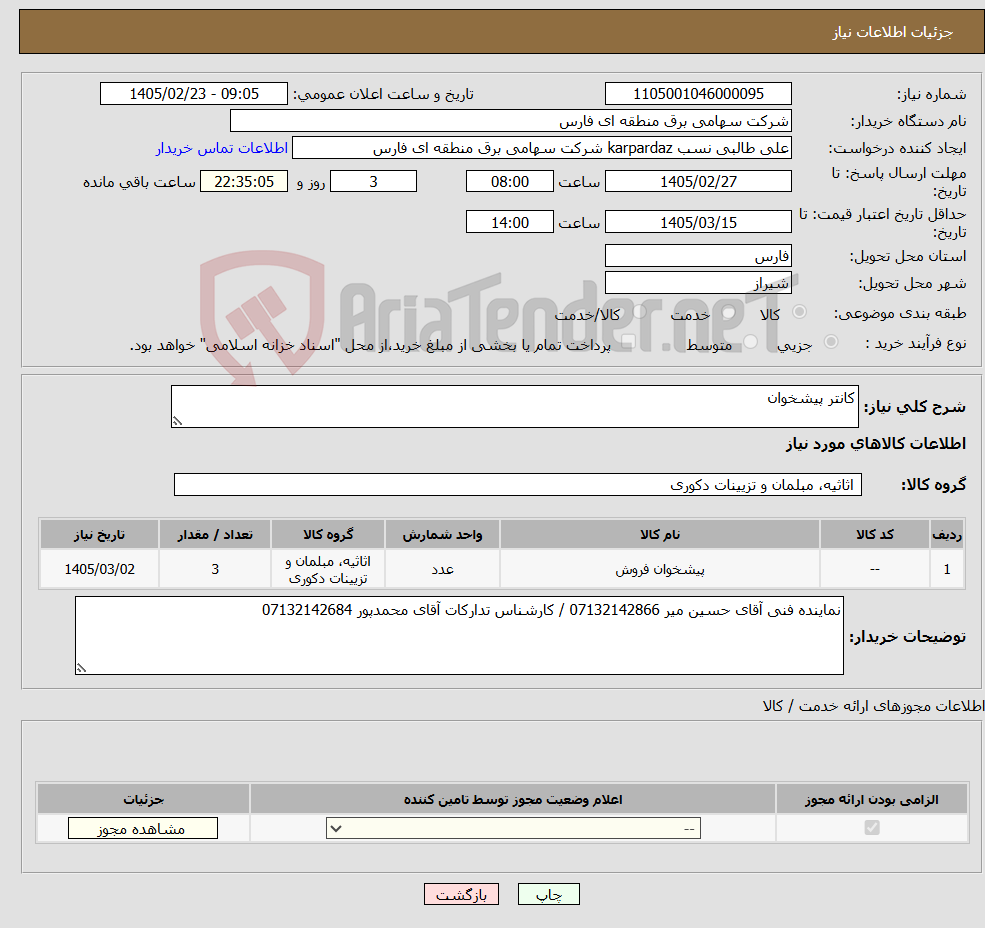The height and width of the screenshot is (928, 985).
Task: Click the شرح کلی نیاز textarea کانتر پیشخوان
Action: point(514,407)
